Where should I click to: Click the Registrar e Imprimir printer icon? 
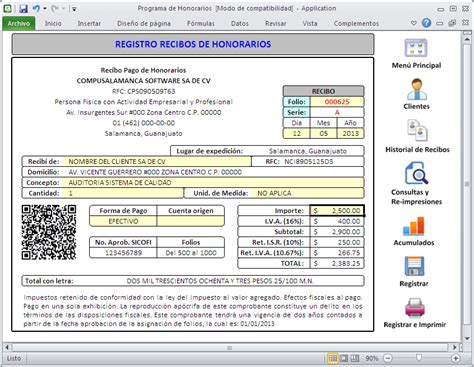pos(415,307)
